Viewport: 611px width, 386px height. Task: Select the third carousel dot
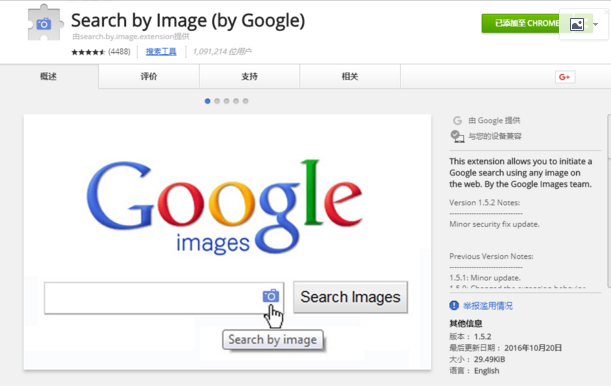[226, 101]
